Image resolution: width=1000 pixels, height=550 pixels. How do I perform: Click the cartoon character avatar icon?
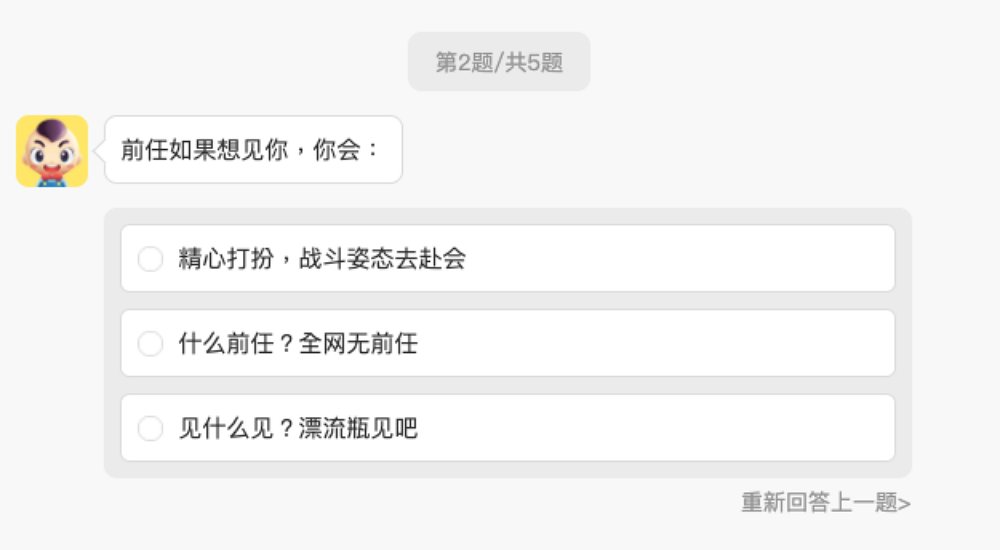[x=52, y=151]
